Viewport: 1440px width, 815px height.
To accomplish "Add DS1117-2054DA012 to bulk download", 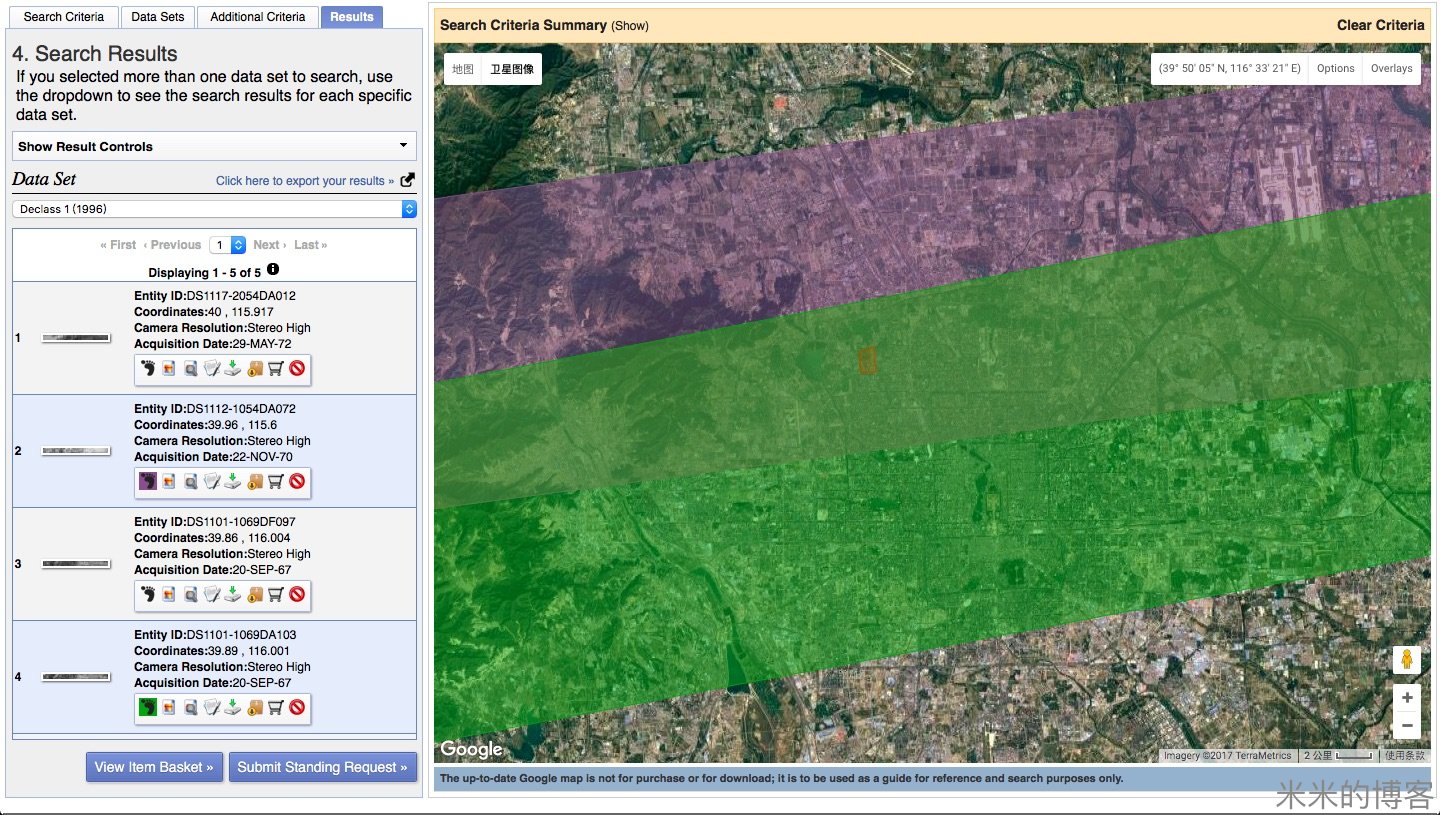I will [254, 369].
